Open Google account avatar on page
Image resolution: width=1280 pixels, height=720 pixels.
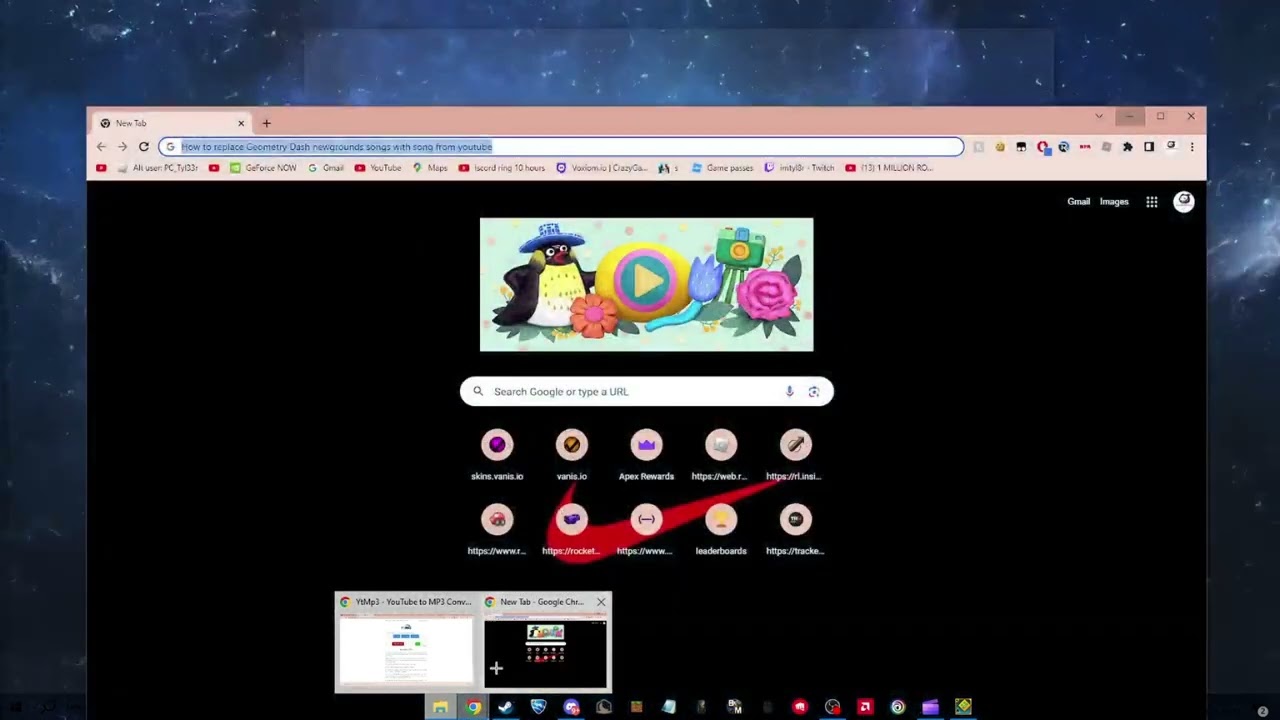1184,202
